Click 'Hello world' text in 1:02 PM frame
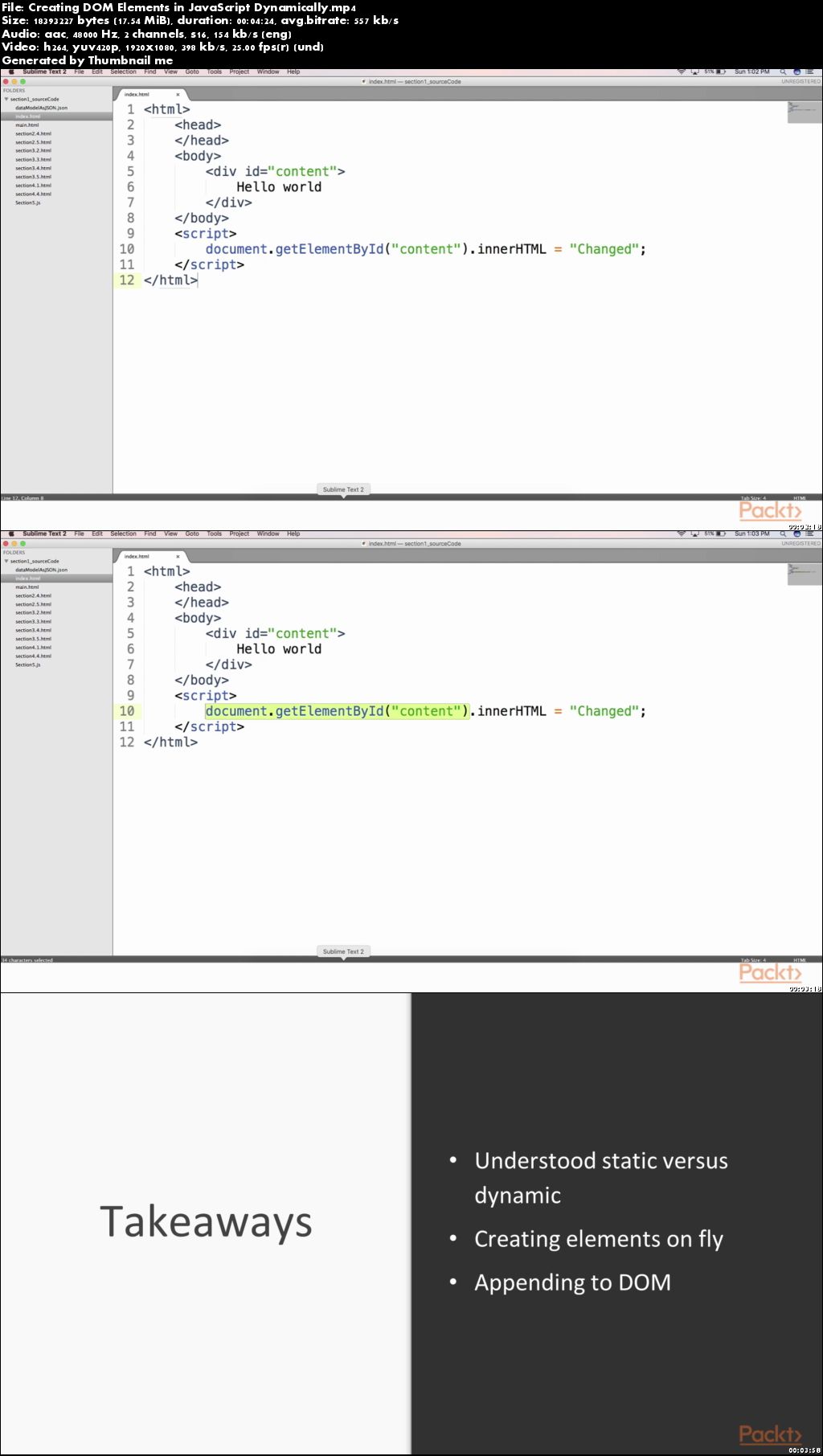Image resolution: width=823 pixels, height=1456 pixels. (x=279, y=187)
